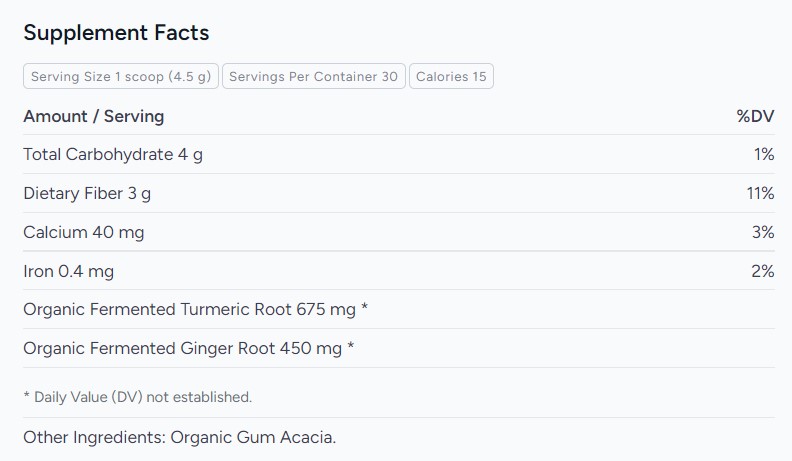
Task: Select Organic Fermented Turmeric Root 675 mg
Action: click(x=189, y=309)
